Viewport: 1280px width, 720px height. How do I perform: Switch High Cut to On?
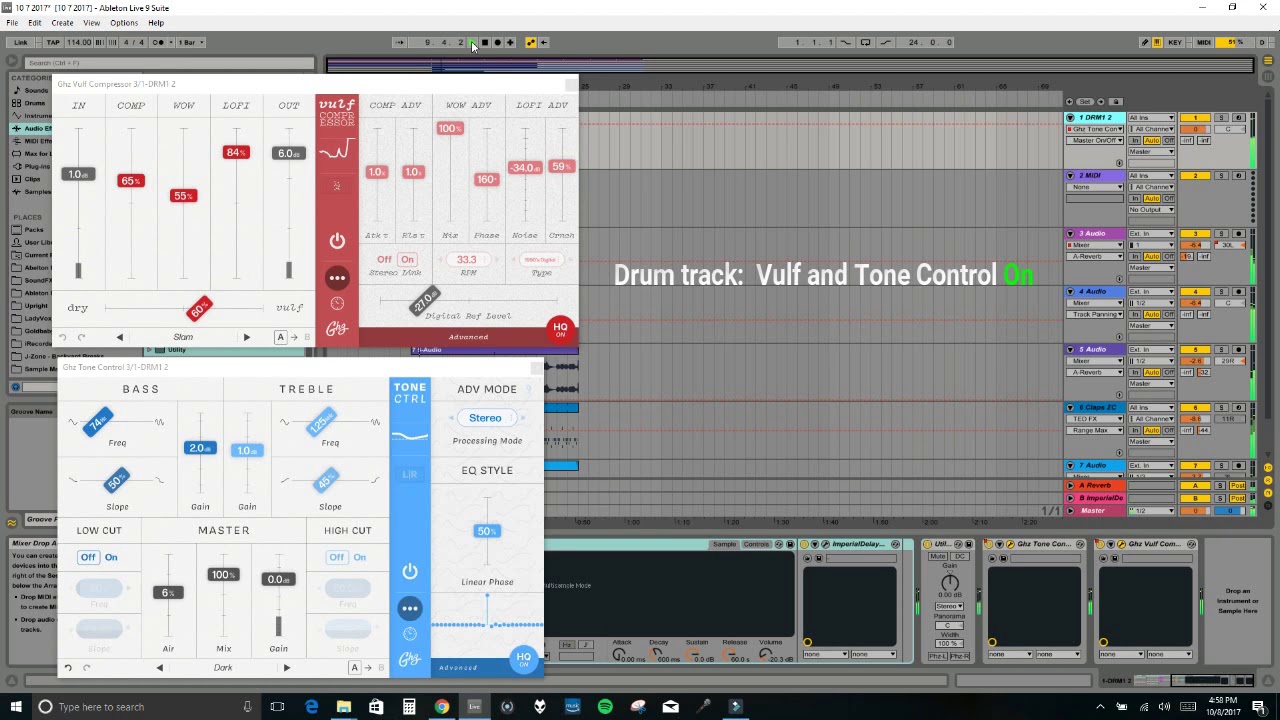pyautogui.click(x=359, y=557)
